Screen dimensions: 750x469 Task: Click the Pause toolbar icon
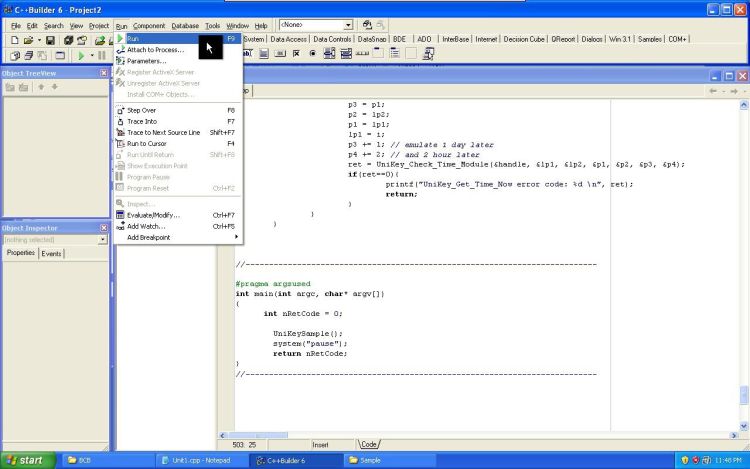click(101, 56)
